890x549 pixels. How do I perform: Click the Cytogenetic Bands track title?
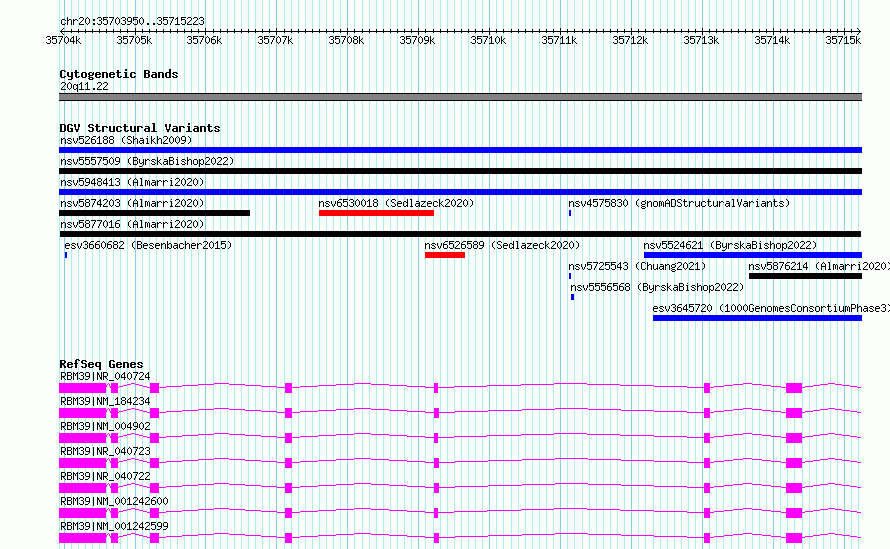pyautogui.click(x=119, y=74)
